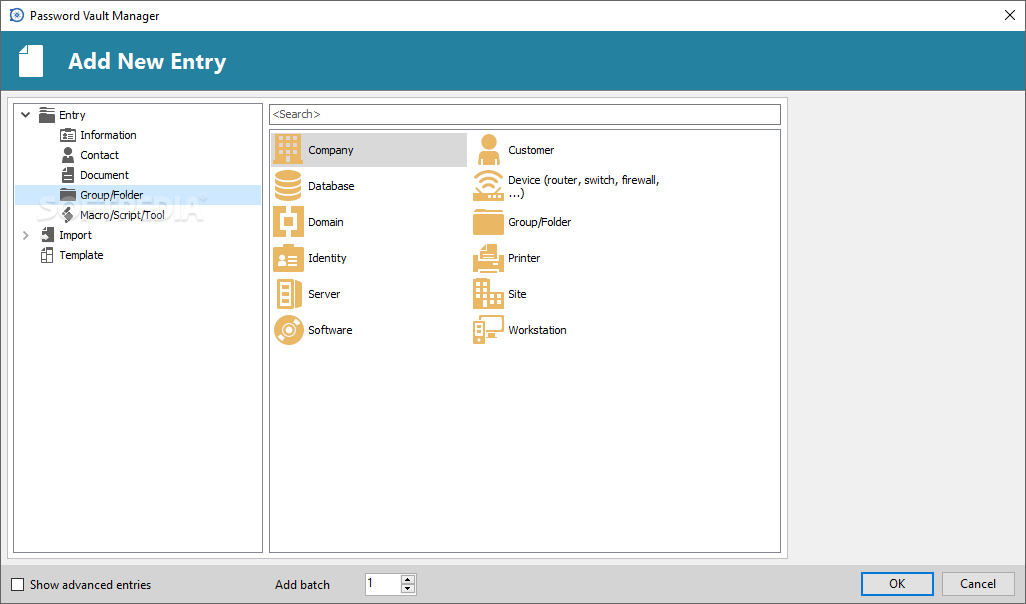The image size is (1026, 604).
Task: Click the Entry tree label
Action: 72,115
